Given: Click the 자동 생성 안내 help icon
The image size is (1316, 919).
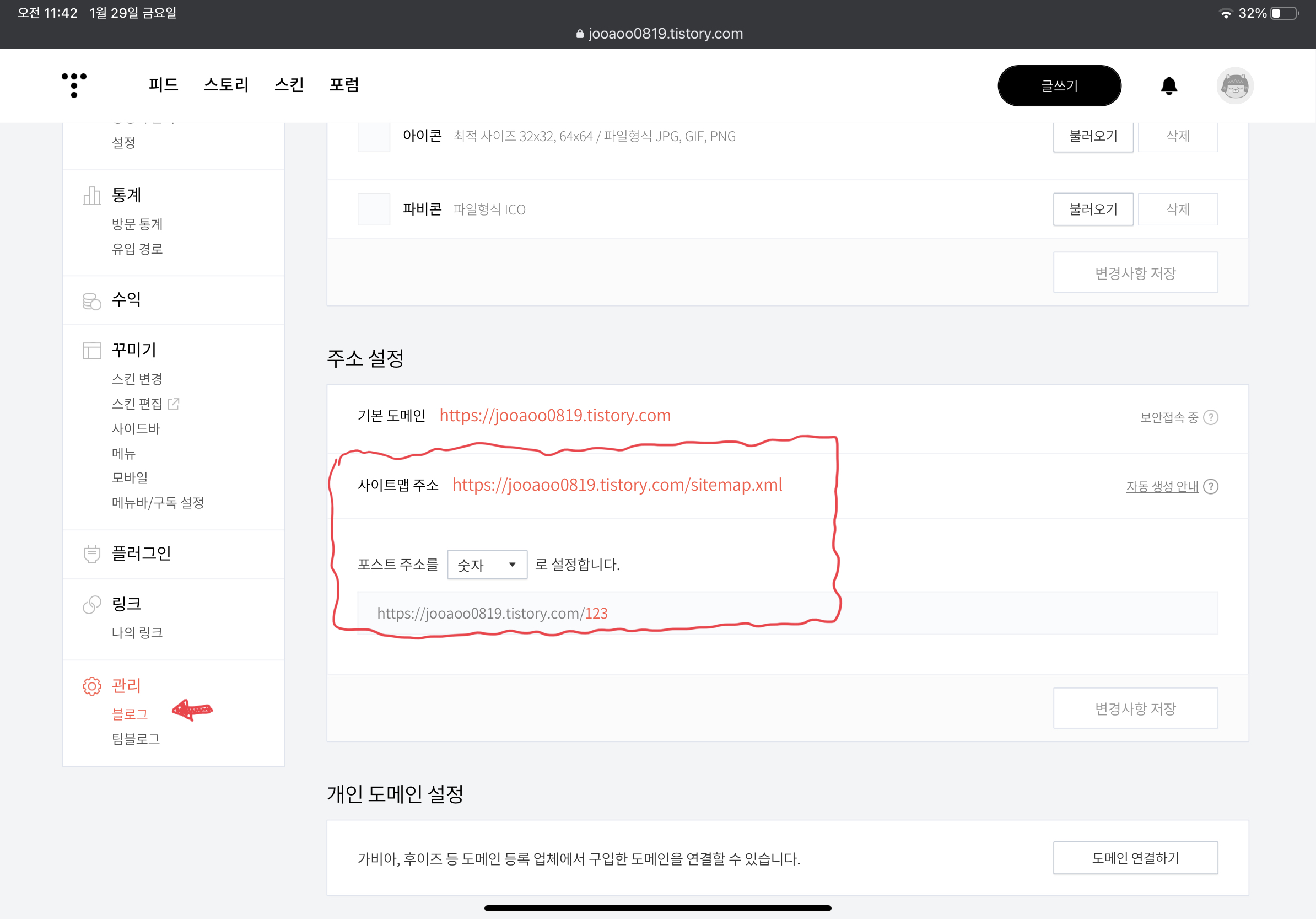Looking at the screenshot, I should pos(1211,486).
